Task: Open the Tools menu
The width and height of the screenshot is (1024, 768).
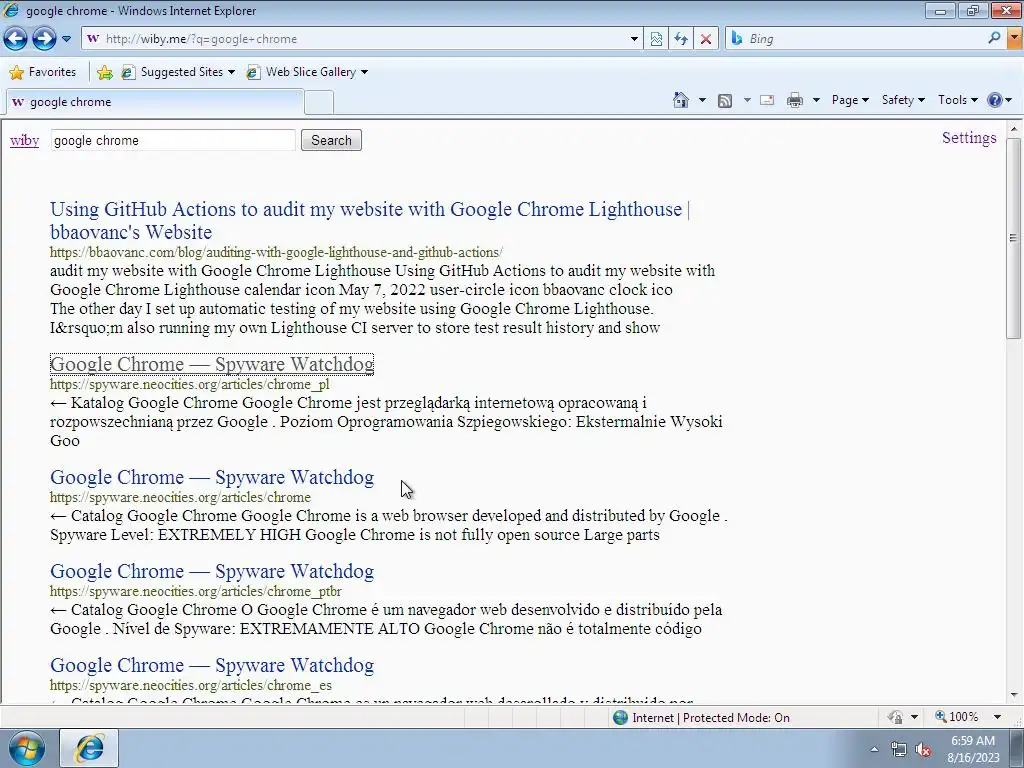Action: (x=957, y=100)
